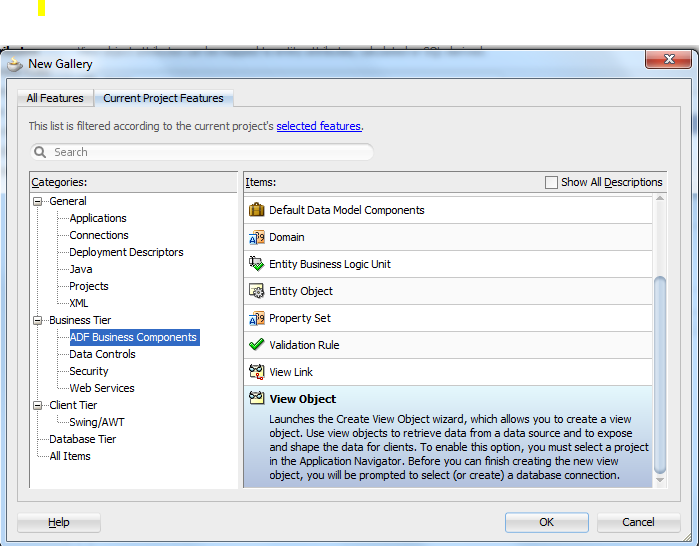Collapse the General category node

[37, 201]
